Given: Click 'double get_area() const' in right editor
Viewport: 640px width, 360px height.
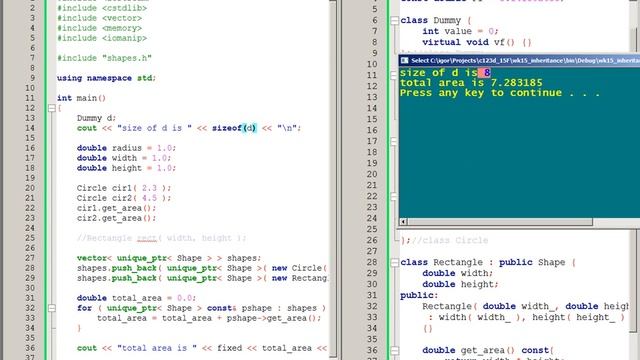Looking at the screenshot, I should [x=486, y=350].
